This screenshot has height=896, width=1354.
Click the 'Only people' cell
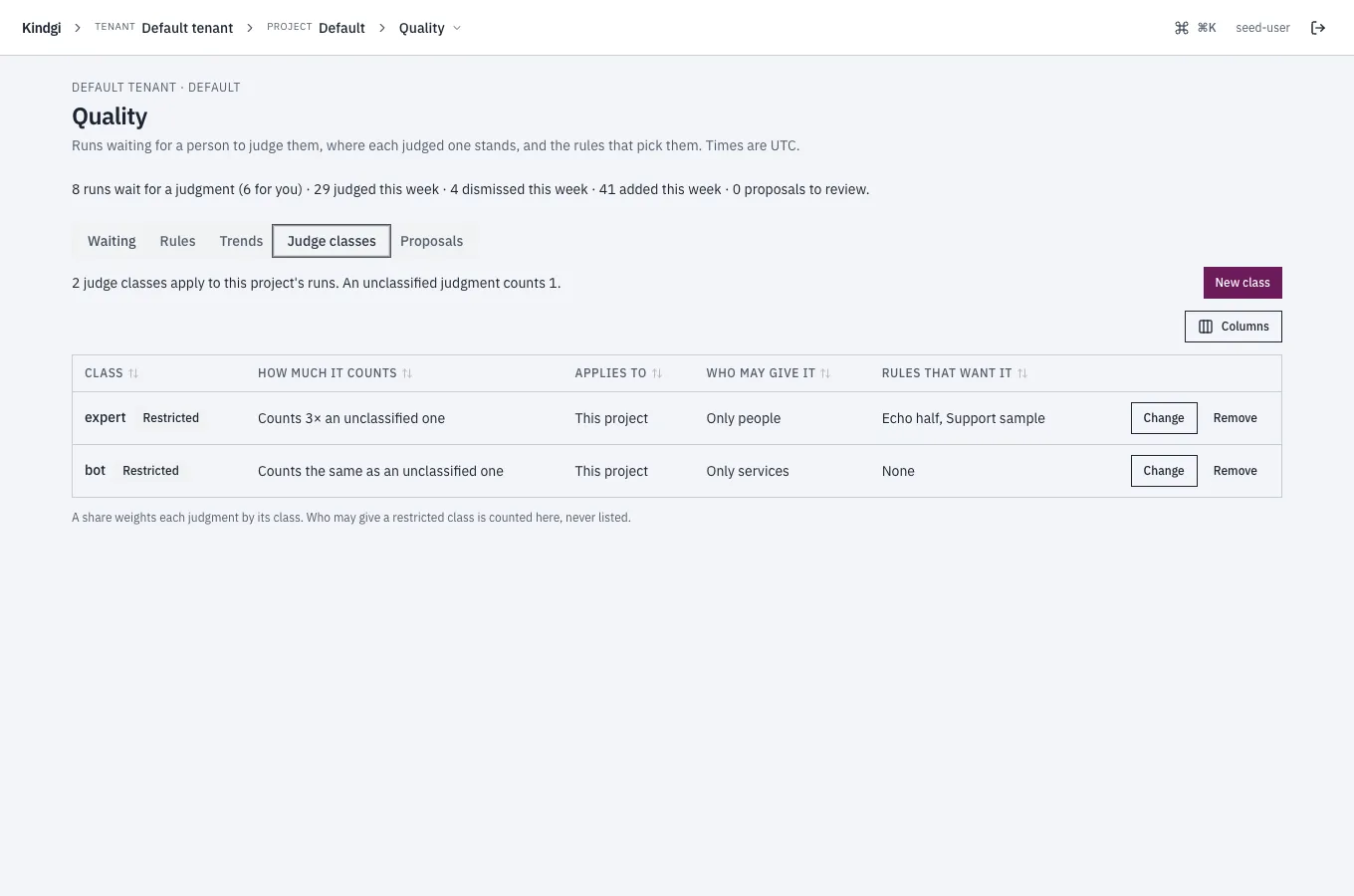pos(744,418)
